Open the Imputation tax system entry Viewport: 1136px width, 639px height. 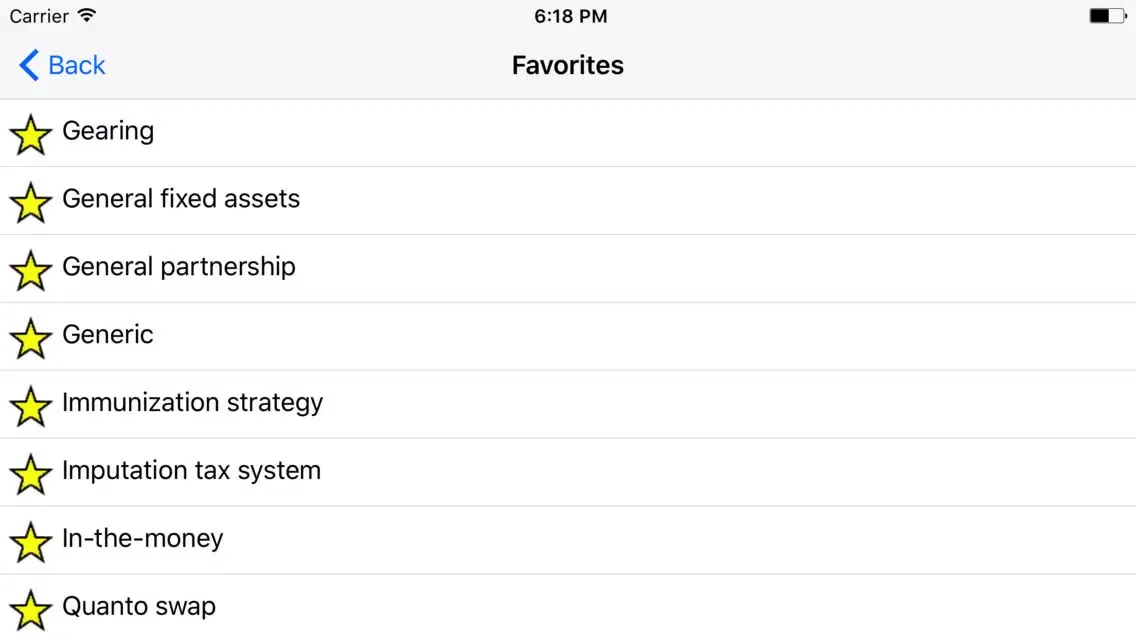(x=568, y=472)
